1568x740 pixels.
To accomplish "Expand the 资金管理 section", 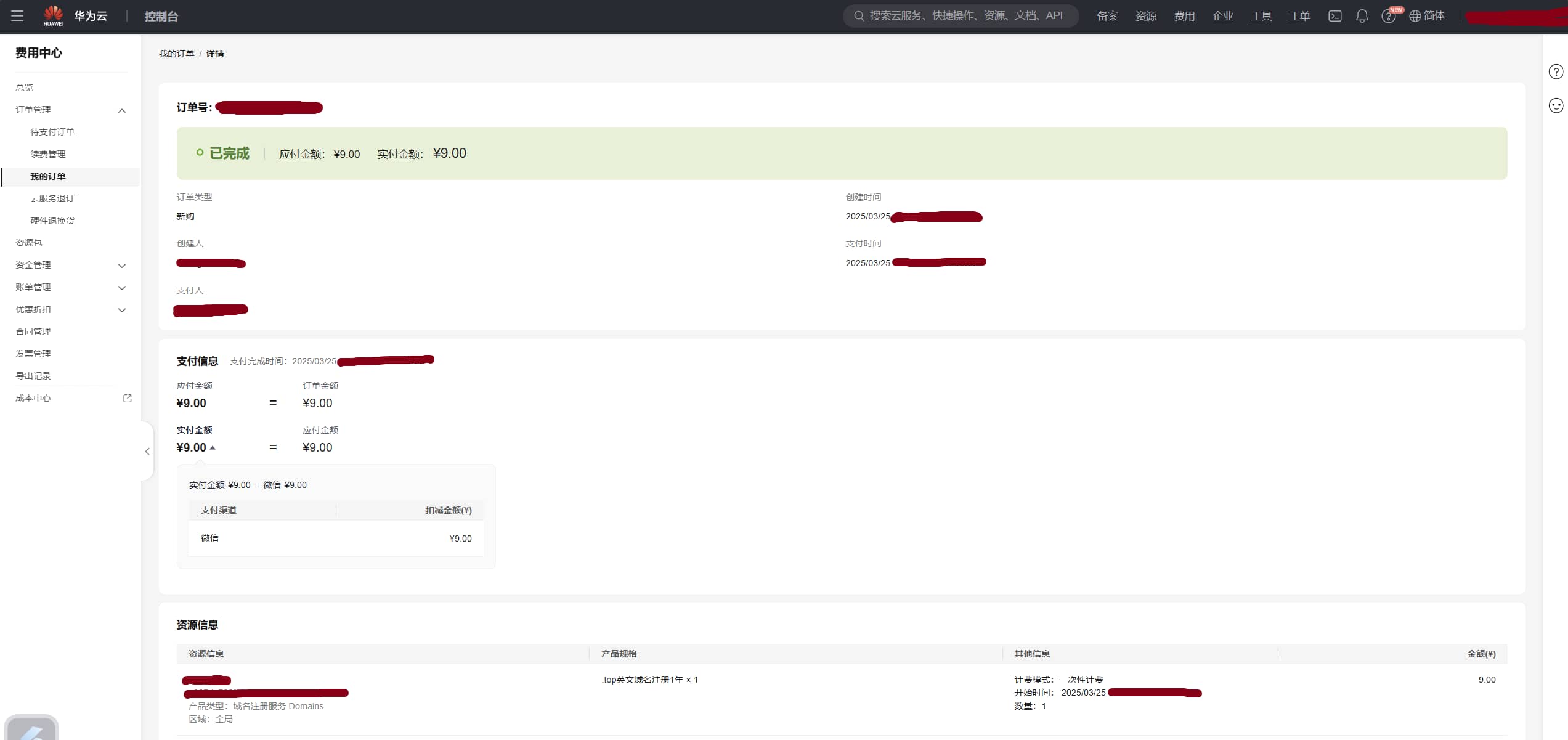I will (x=122, y=266).
